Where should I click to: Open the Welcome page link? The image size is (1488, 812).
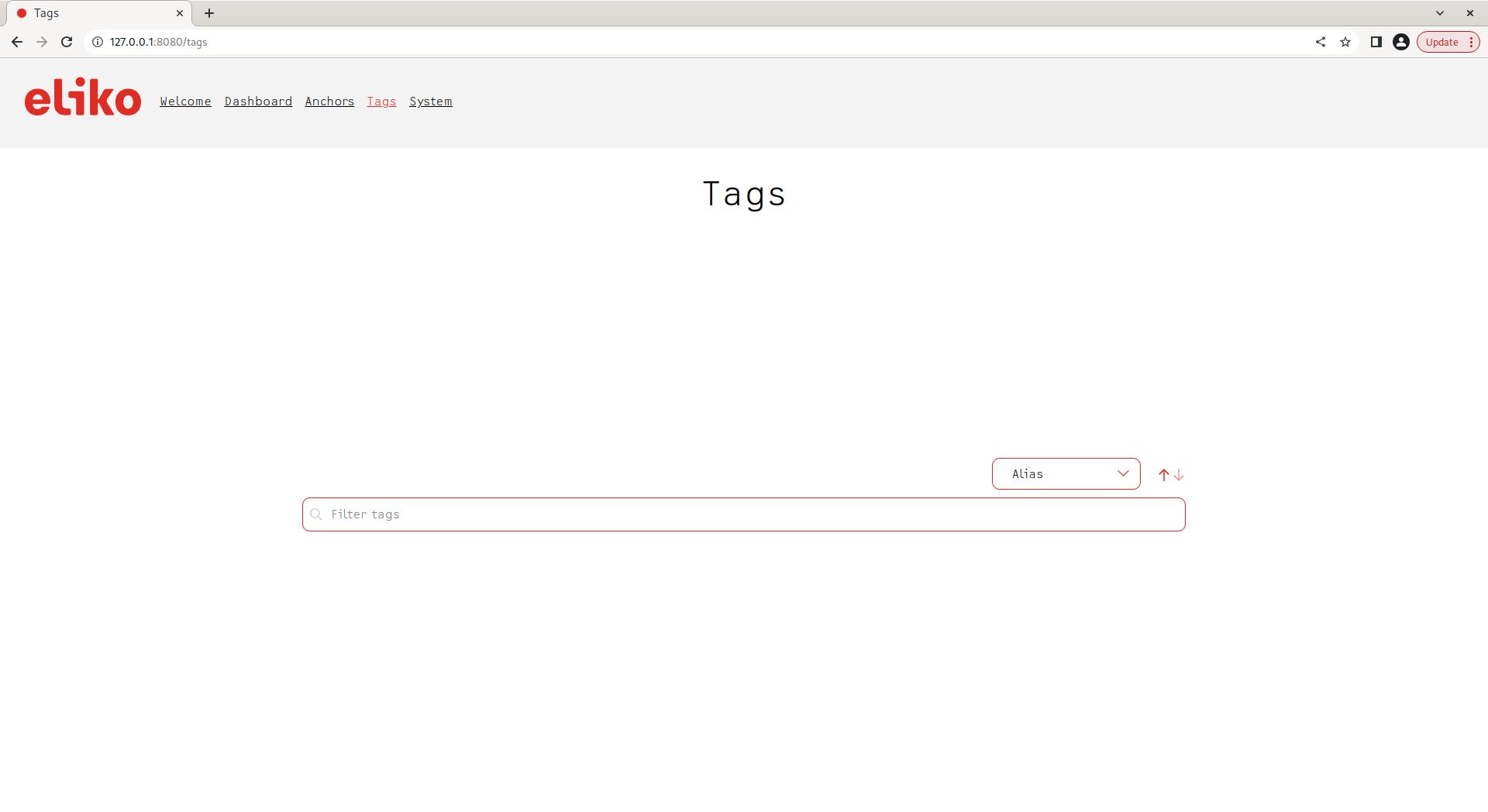point(185,101)
